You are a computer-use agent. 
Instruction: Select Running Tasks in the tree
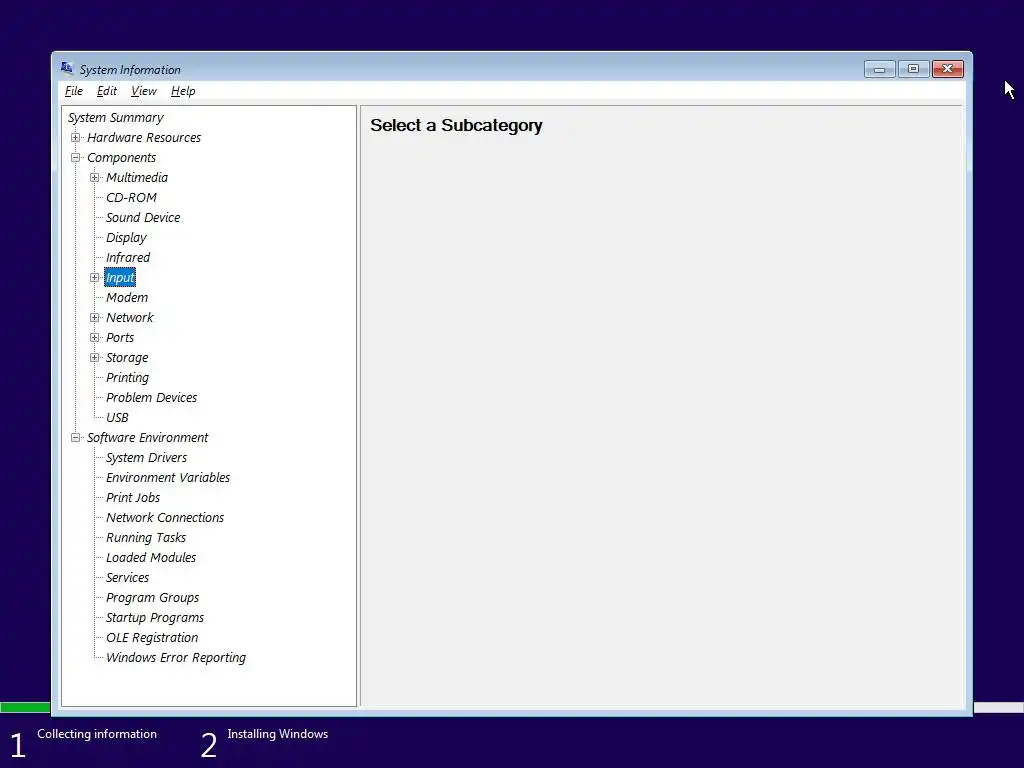(146, 537)
